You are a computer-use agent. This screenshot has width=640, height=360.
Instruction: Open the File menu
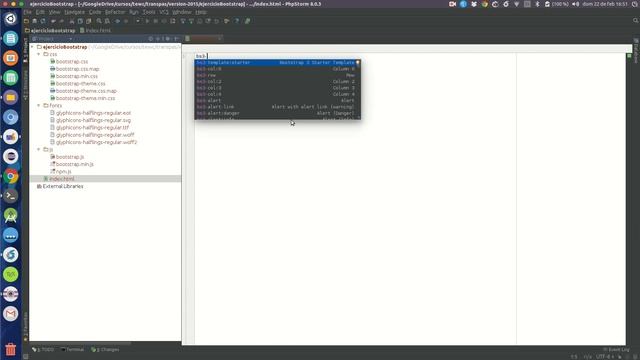point(27,12)
